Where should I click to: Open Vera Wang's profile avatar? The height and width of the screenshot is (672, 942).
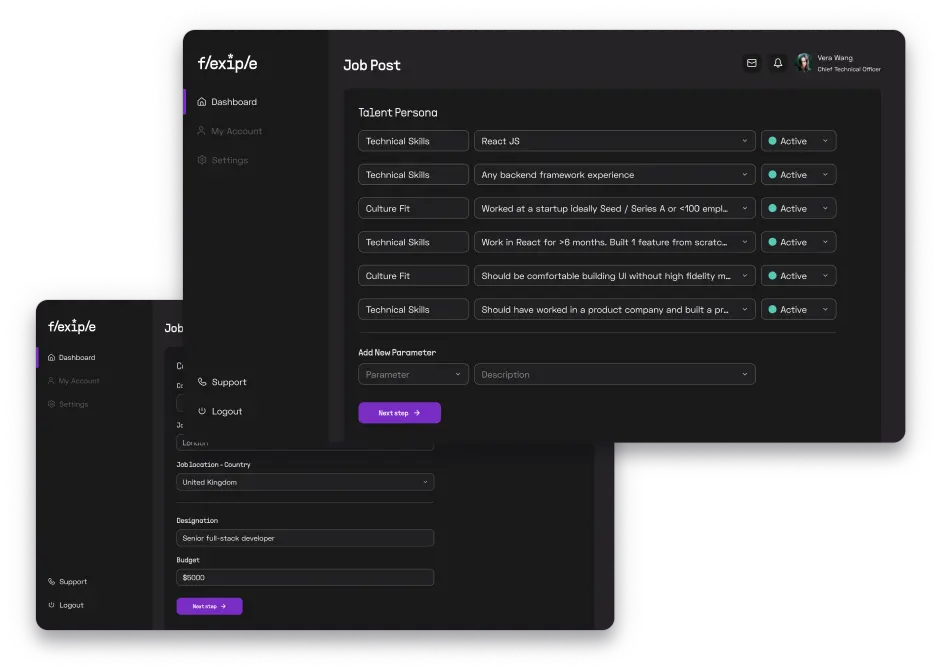(803, 63)
